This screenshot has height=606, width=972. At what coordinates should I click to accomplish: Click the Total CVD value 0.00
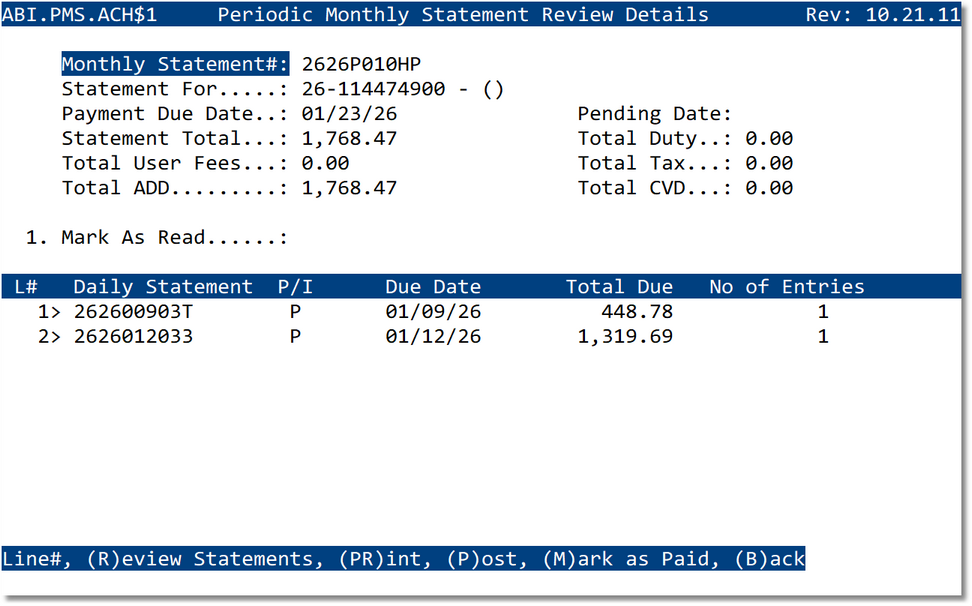coord(769,188)
